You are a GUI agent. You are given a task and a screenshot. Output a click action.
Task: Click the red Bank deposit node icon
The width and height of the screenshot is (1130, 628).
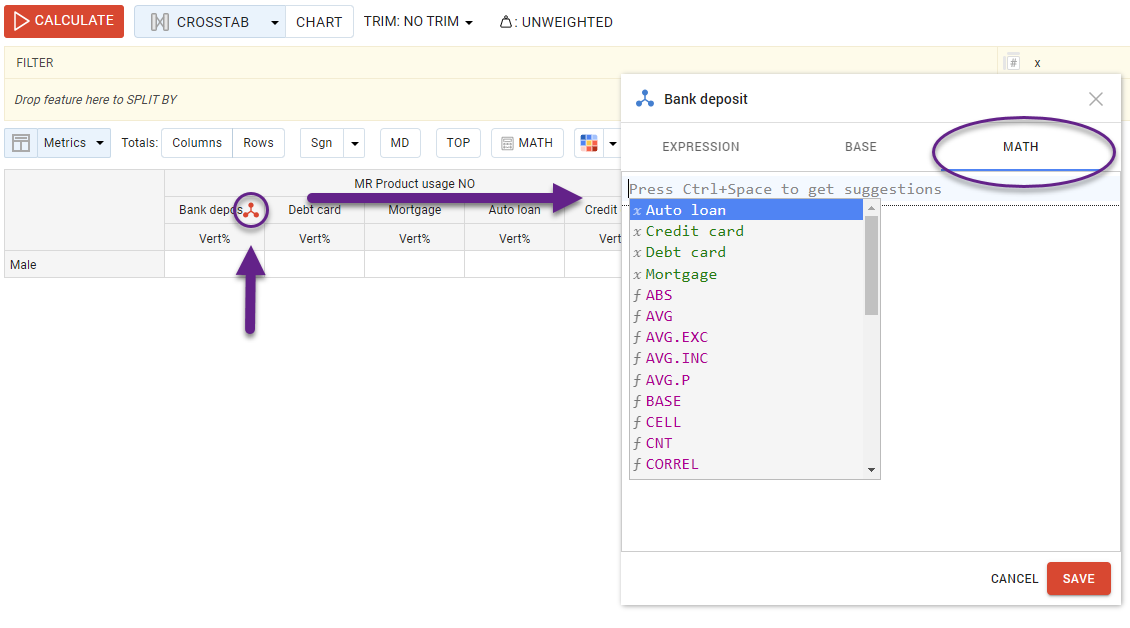coord(251,210)
